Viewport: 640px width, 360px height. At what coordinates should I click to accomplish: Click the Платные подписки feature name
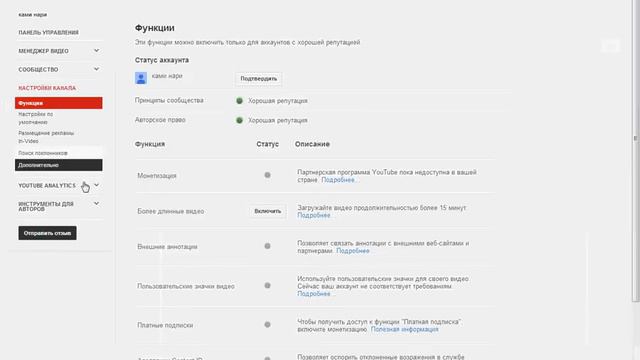point(165,325)
